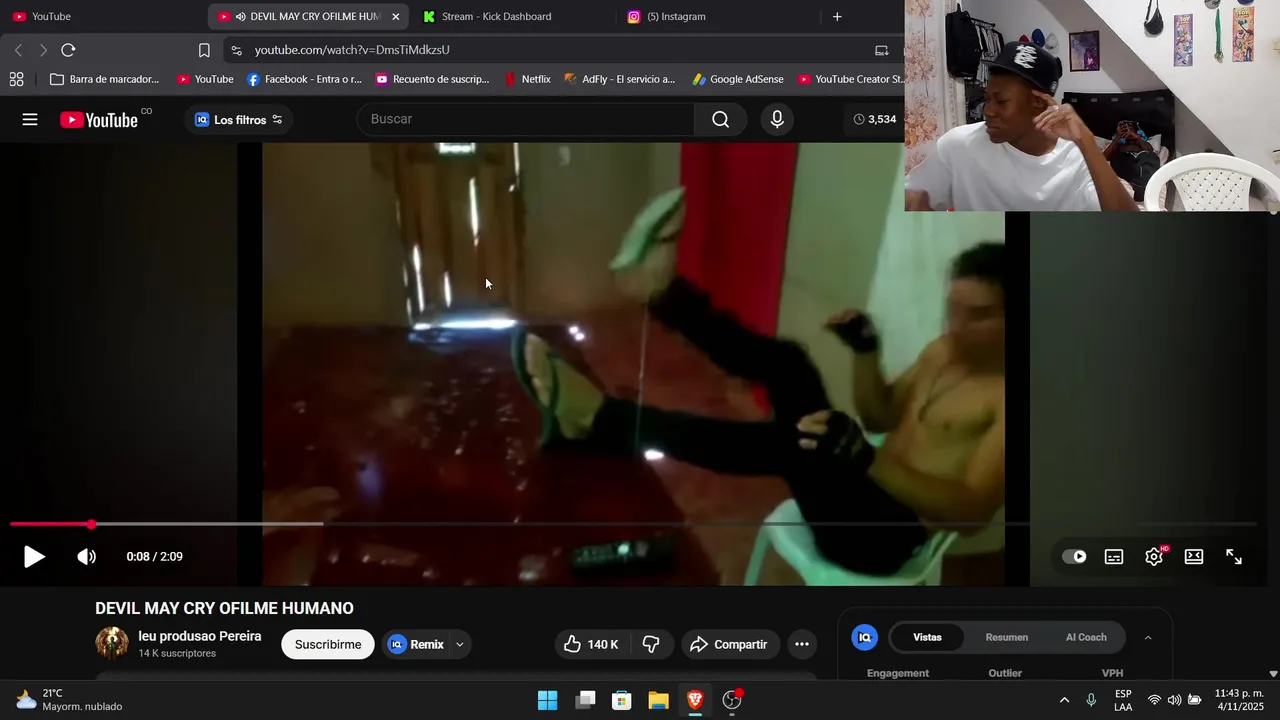This screenshot has height=720, width=1280.
Task: Open Barra de marcadores folder
Action: [104, 79]
